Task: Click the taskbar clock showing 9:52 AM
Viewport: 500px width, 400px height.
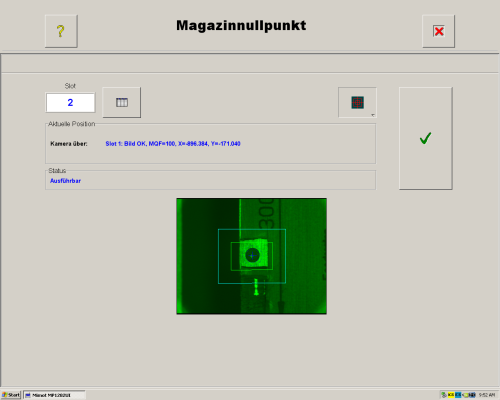Action: tap(487, 395)
